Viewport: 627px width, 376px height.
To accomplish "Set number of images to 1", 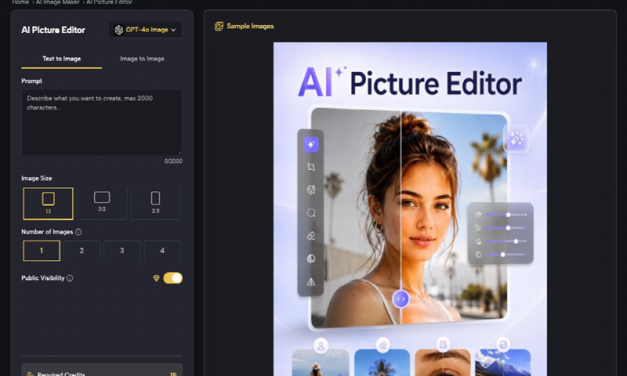I will pyautogui.click(x=42, y=251).
